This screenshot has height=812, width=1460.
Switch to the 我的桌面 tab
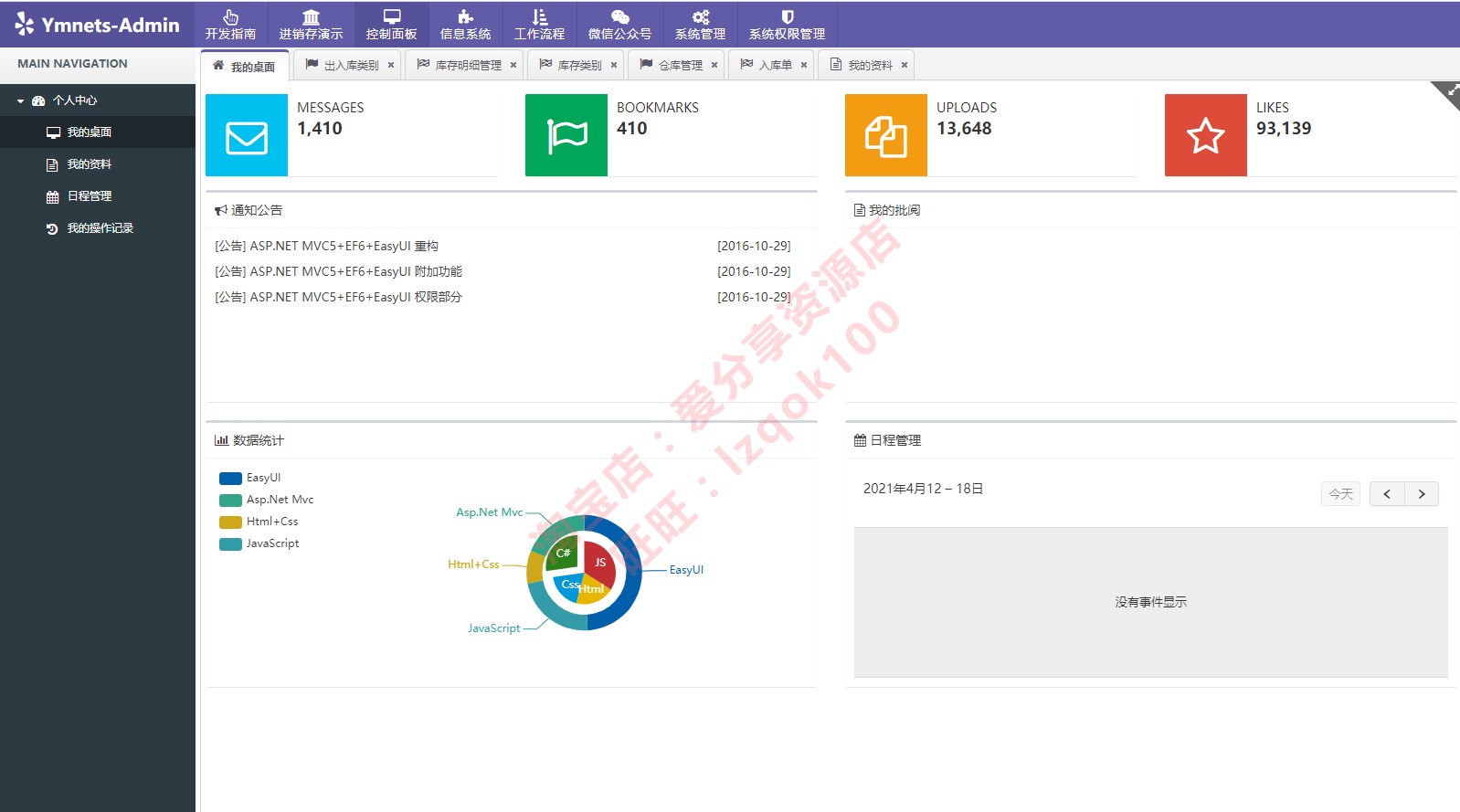coord(244,66)
